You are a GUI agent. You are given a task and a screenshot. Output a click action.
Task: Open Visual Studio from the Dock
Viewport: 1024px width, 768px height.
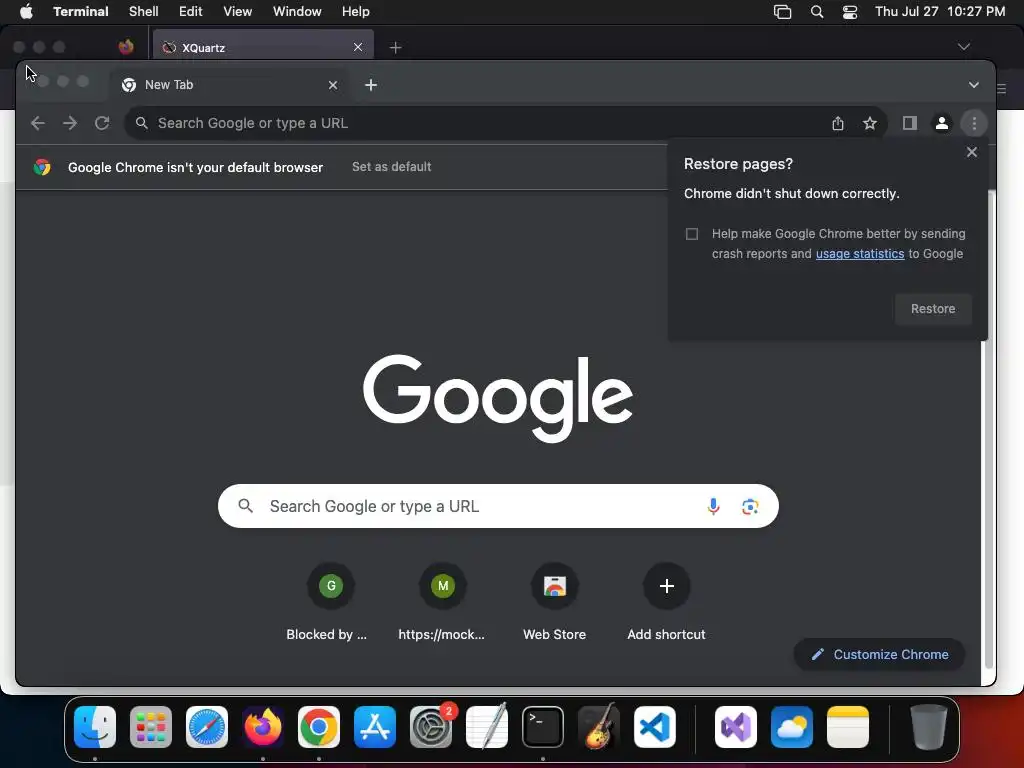pos(736,727)
